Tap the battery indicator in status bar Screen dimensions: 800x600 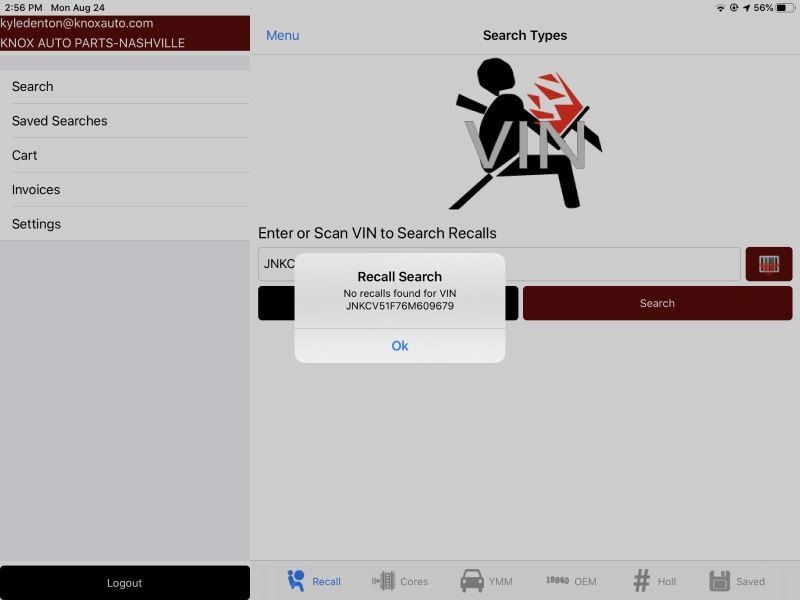click(x=784, y=8)
